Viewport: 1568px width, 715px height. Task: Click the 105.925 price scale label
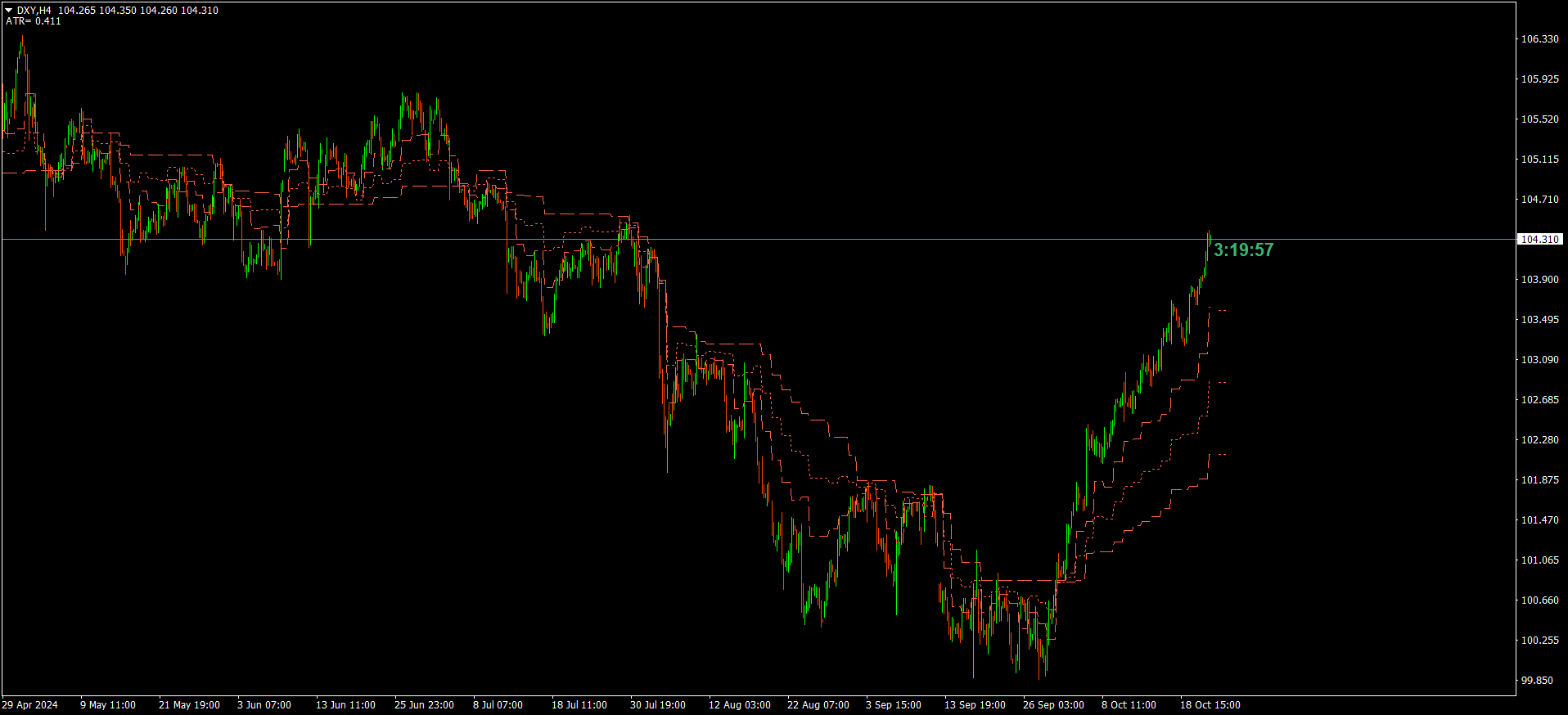tap(1539, 79)
